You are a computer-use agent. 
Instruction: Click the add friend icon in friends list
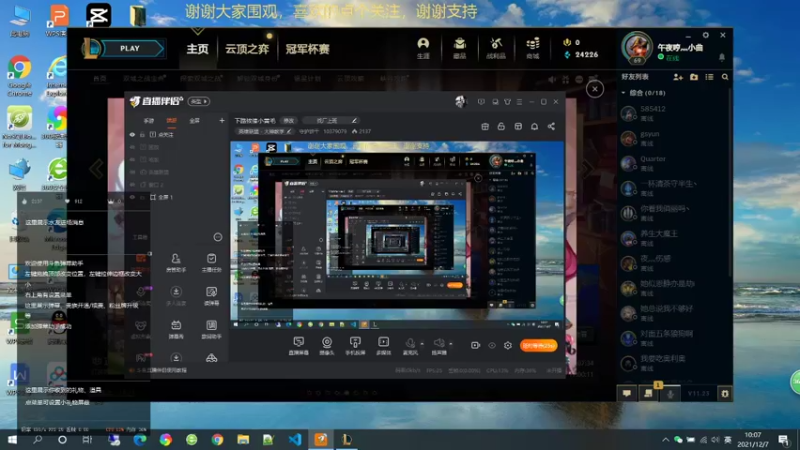click(678, 77)
